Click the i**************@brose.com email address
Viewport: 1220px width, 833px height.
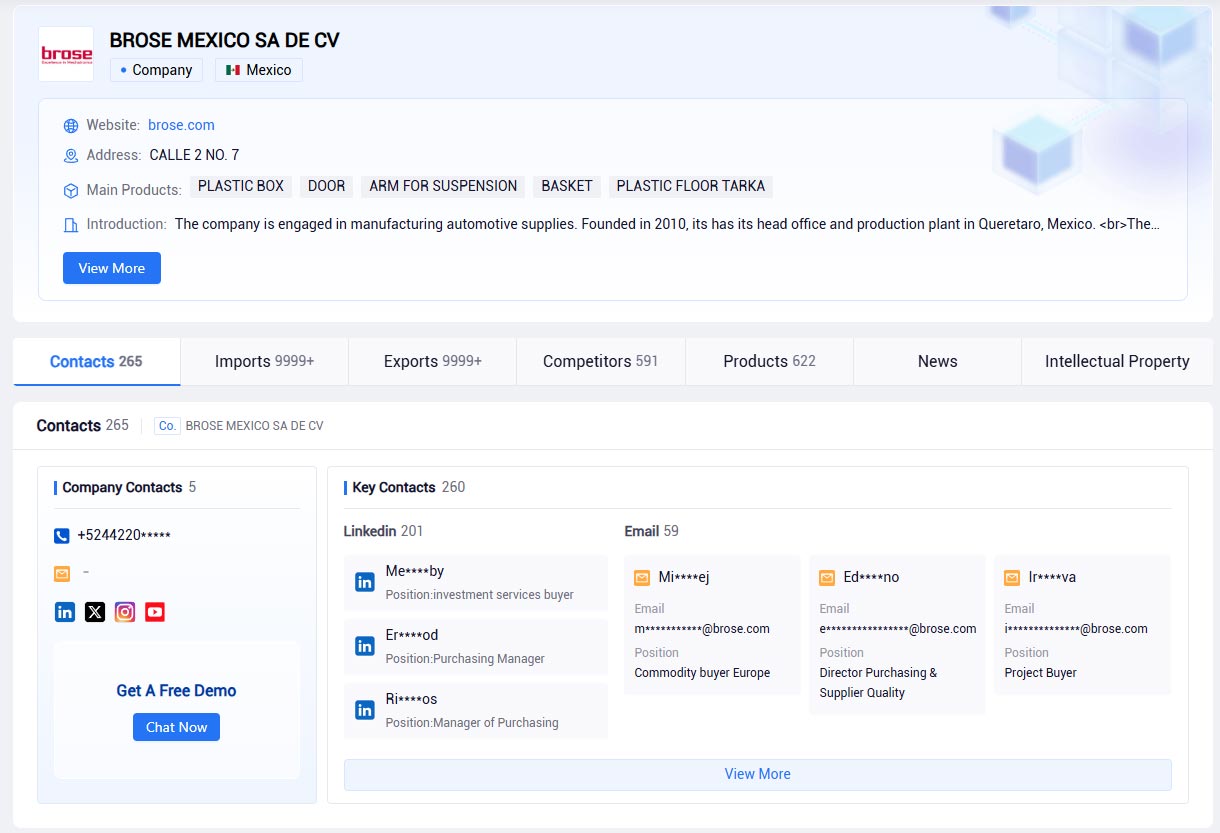(x=1076, y=629)
